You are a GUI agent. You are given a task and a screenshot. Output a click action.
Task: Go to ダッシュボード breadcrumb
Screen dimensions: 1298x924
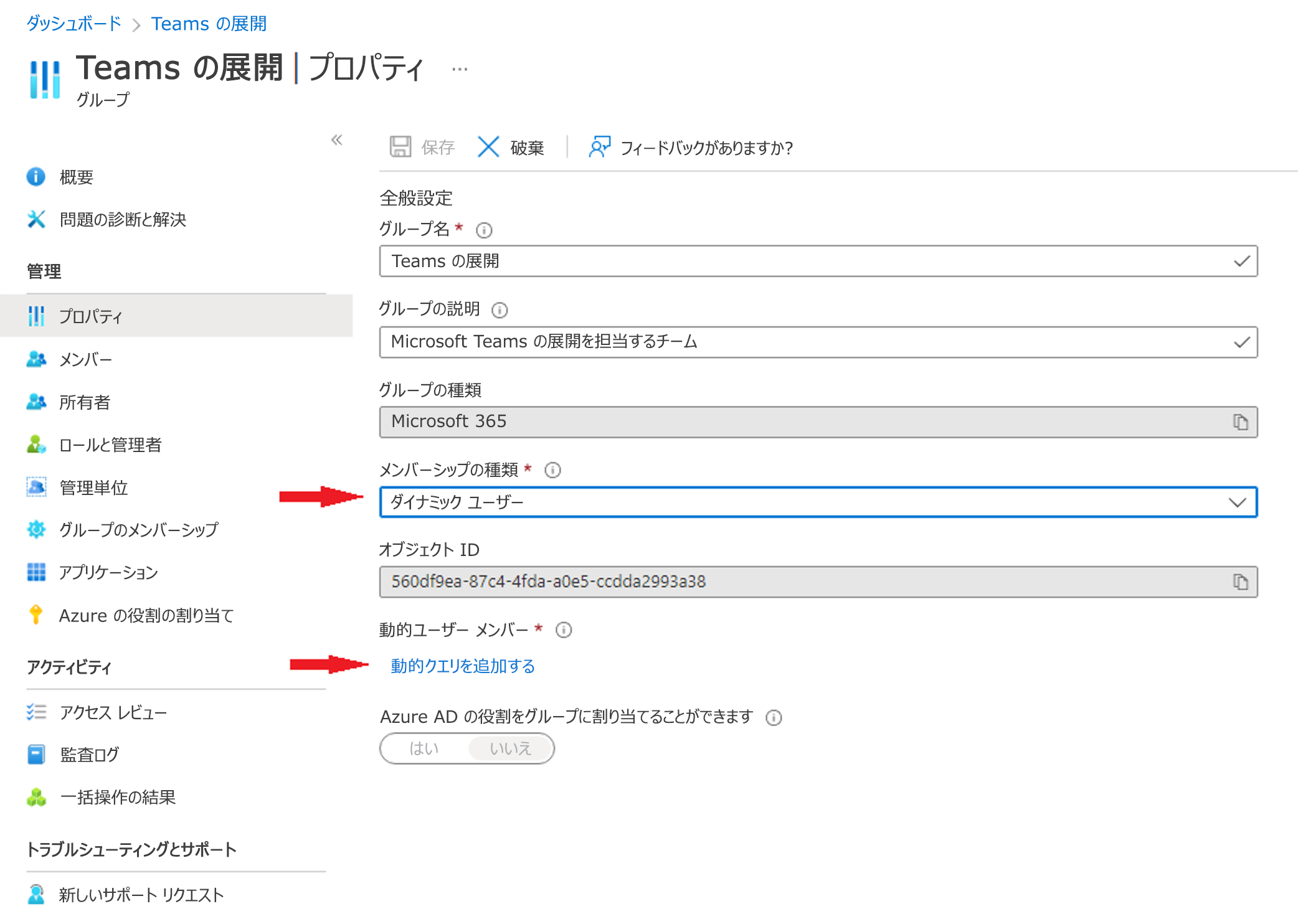(73, 24)
